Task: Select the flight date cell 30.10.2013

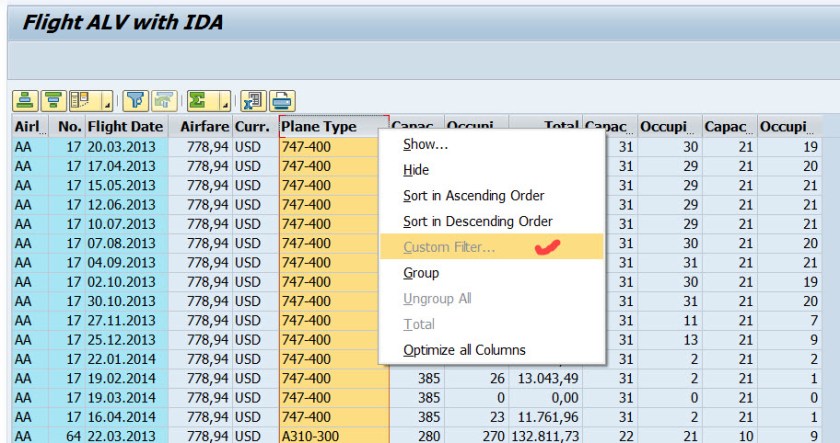Action: coord(127,301)
